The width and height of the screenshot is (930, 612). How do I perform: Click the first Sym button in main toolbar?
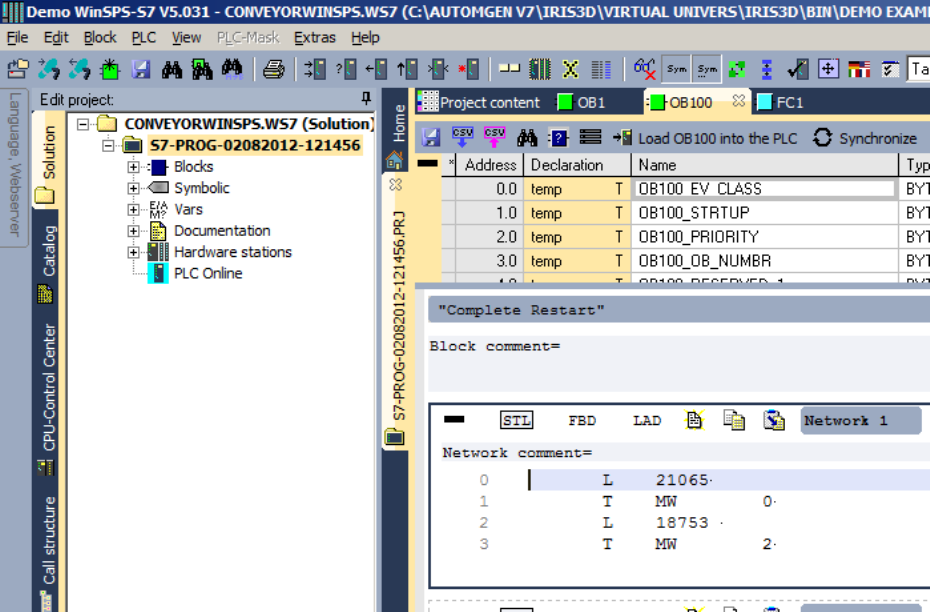[677, 69]
